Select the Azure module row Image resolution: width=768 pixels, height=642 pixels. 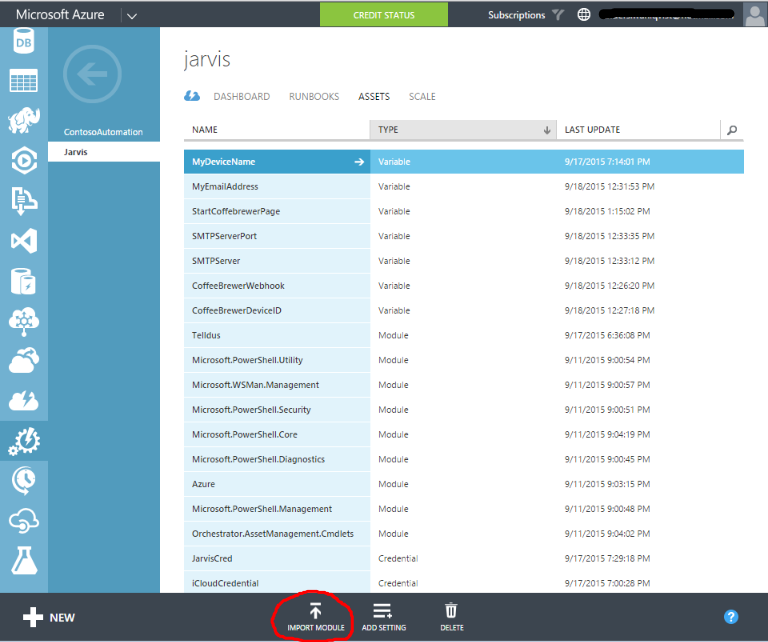coord(464,484)
